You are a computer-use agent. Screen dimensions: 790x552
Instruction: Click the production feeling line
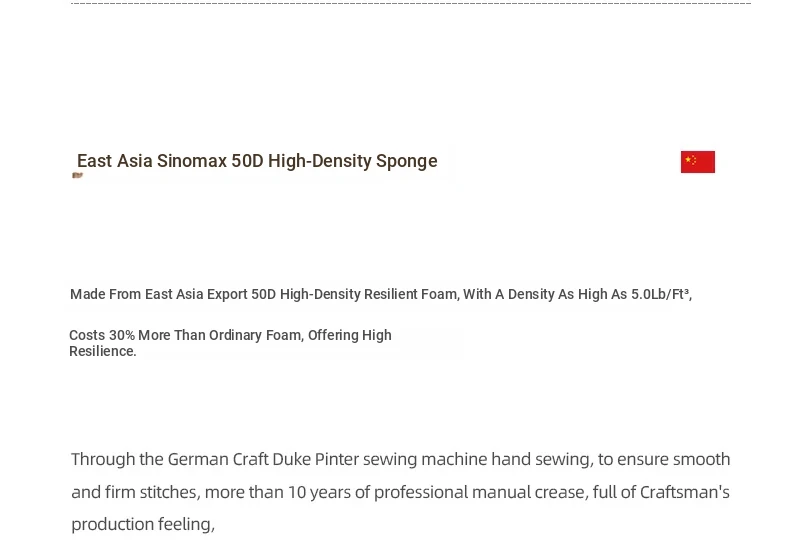(x=142, y=524)
